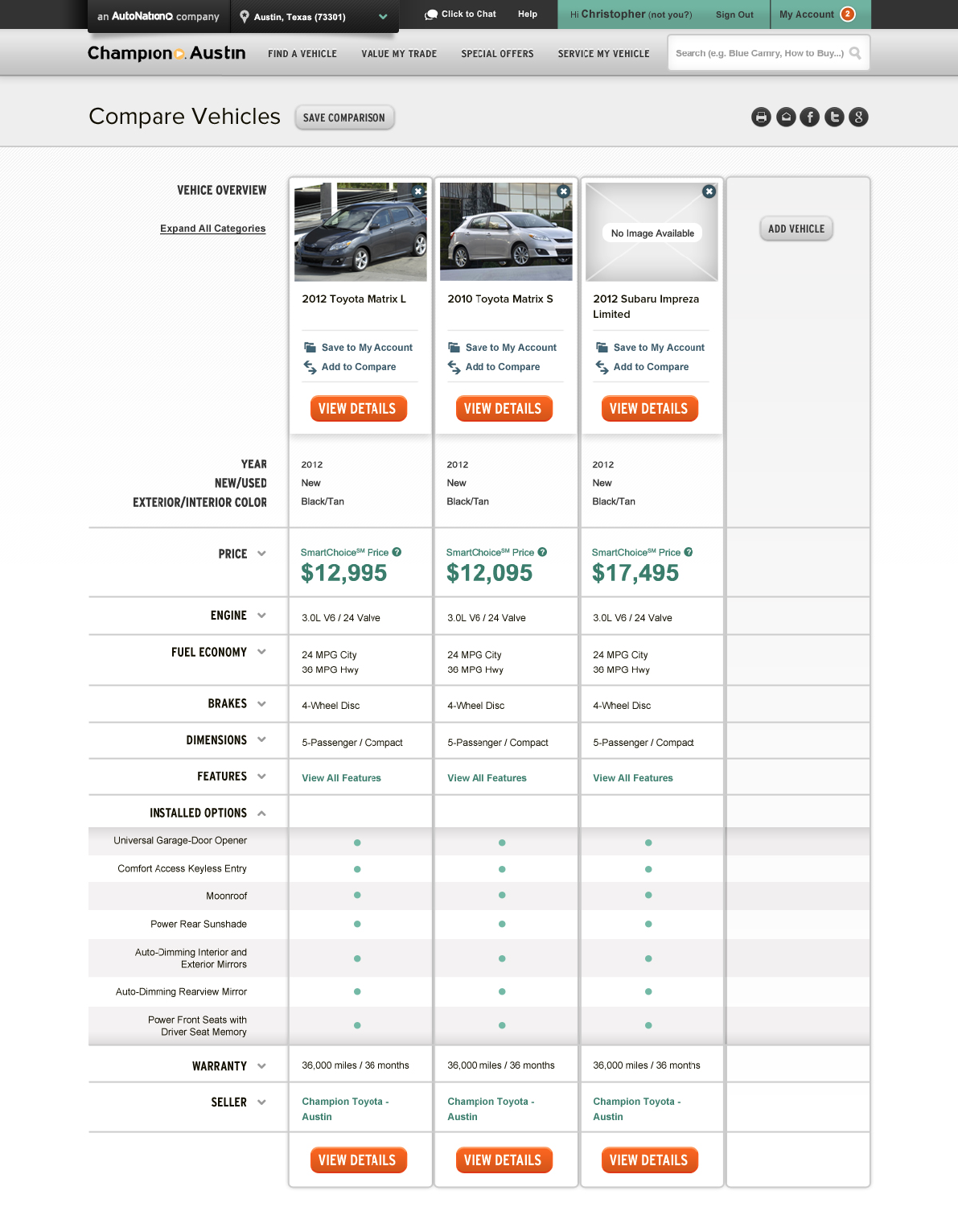Image resolution: width=958 pixels, height=1232 pixels.
Task: Click the Save to My Account folder icon
Action: tap(310, 347)
